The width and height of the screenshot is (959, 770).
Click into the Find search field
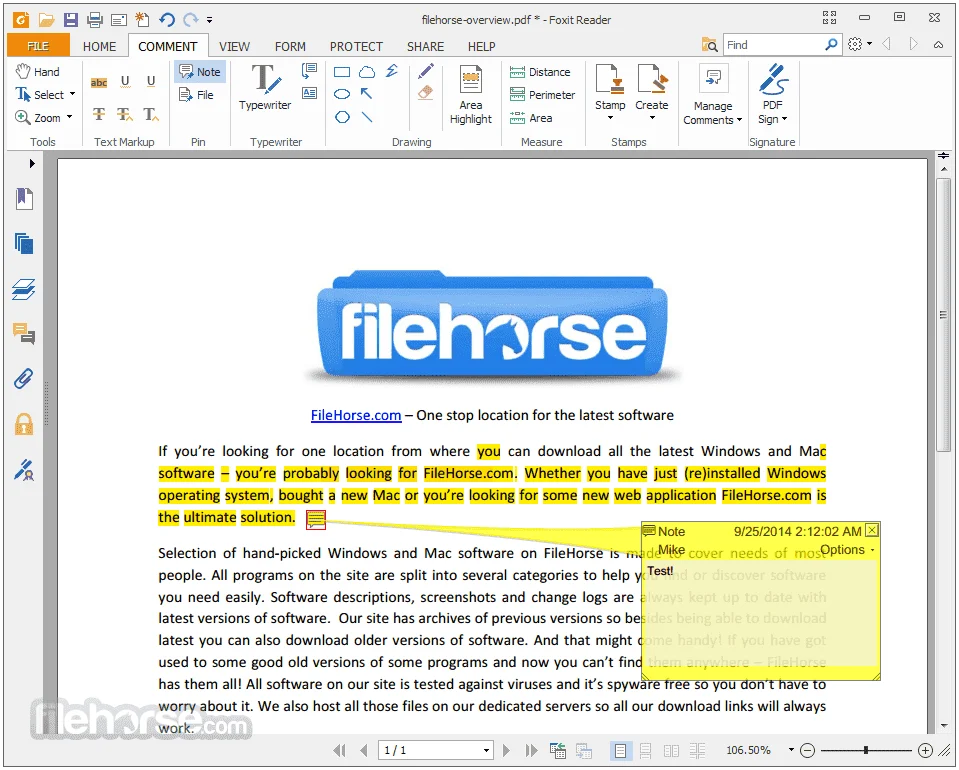pyautogui.click(x=773, y=45)
